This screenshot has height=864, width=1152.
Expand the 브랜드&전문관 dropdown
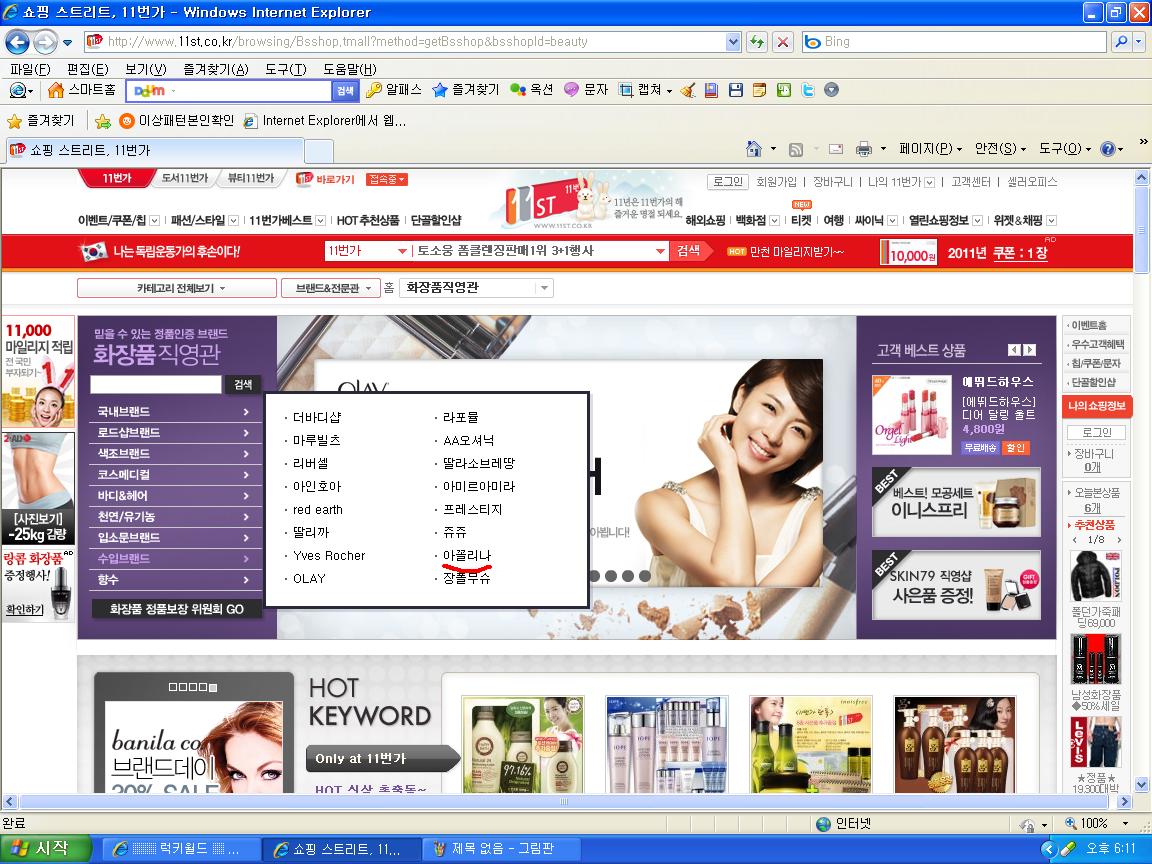[331, 288]
